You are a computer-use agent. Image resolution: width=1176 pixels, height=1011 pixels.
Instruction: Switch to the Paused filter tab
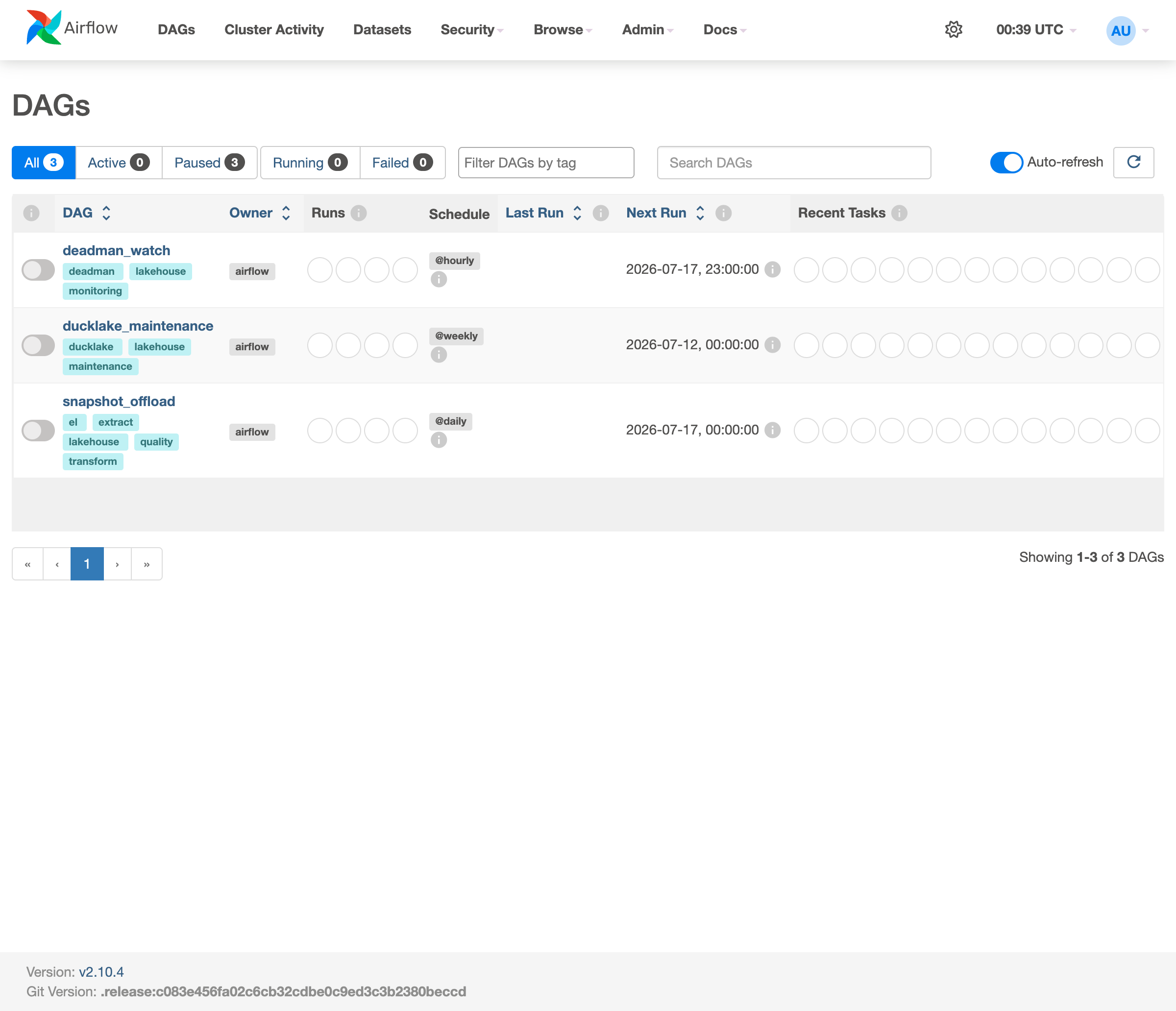(x=209, y=163)
